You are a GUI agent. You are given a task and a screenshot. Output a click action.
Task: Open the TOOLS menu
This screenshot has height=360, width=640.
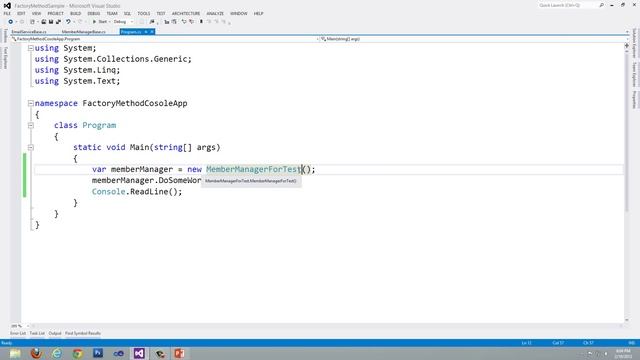coord(144,13)
